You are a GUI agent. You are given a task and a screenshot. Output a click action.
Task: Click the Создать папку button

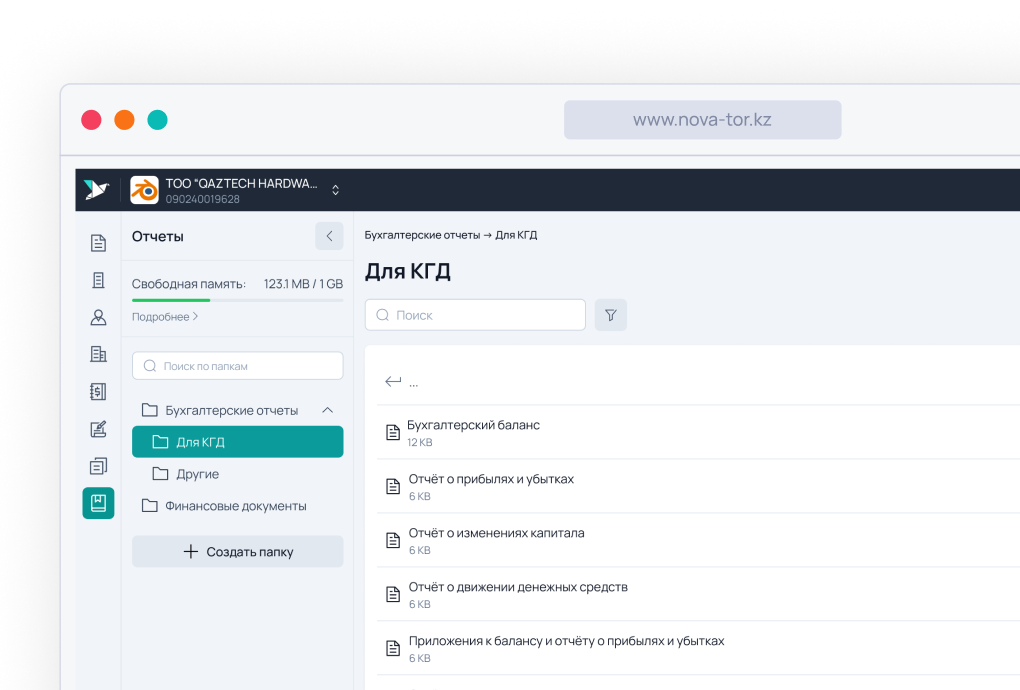pyautogui.click(x=237, y=551)
